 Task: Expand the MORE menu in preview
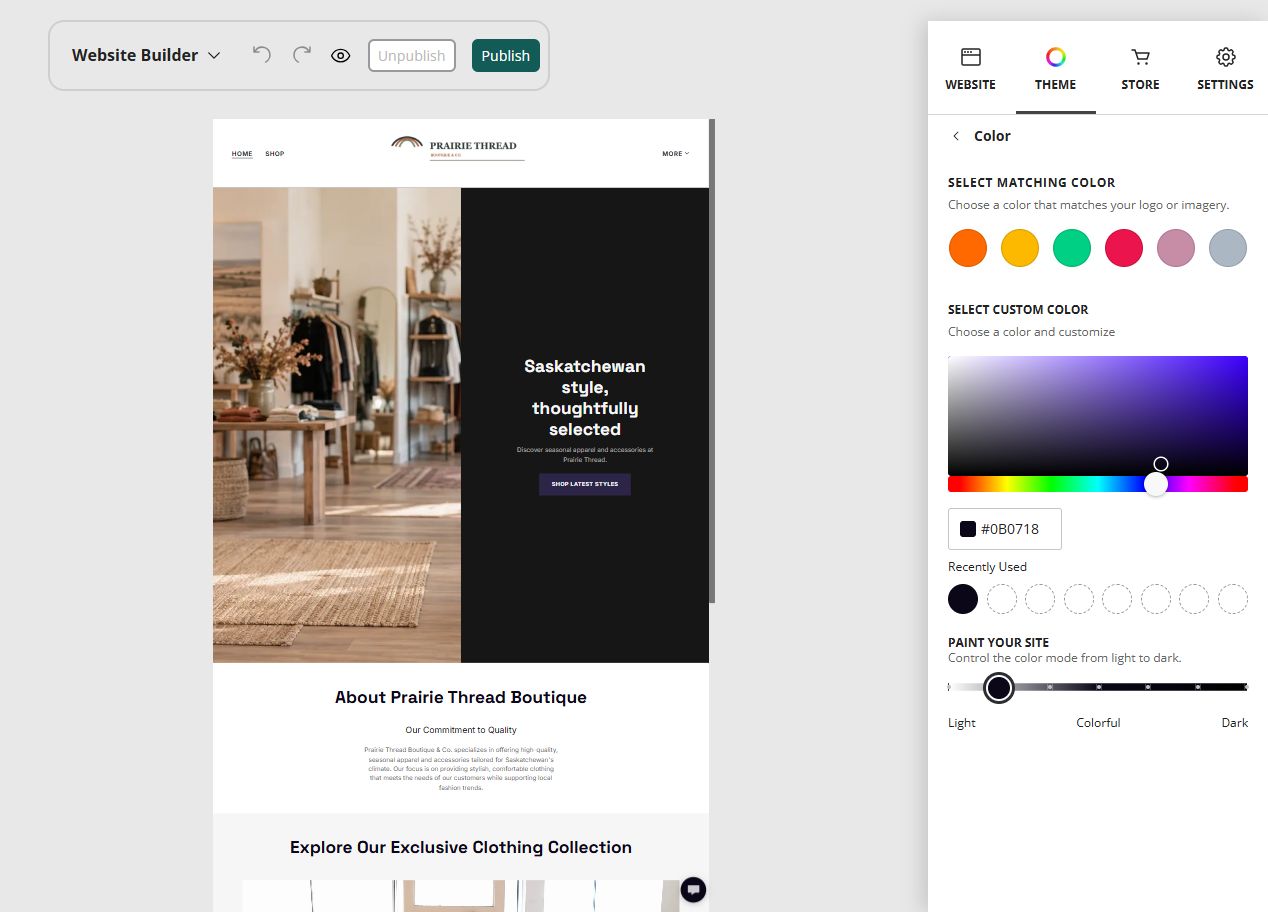point(675,154)
